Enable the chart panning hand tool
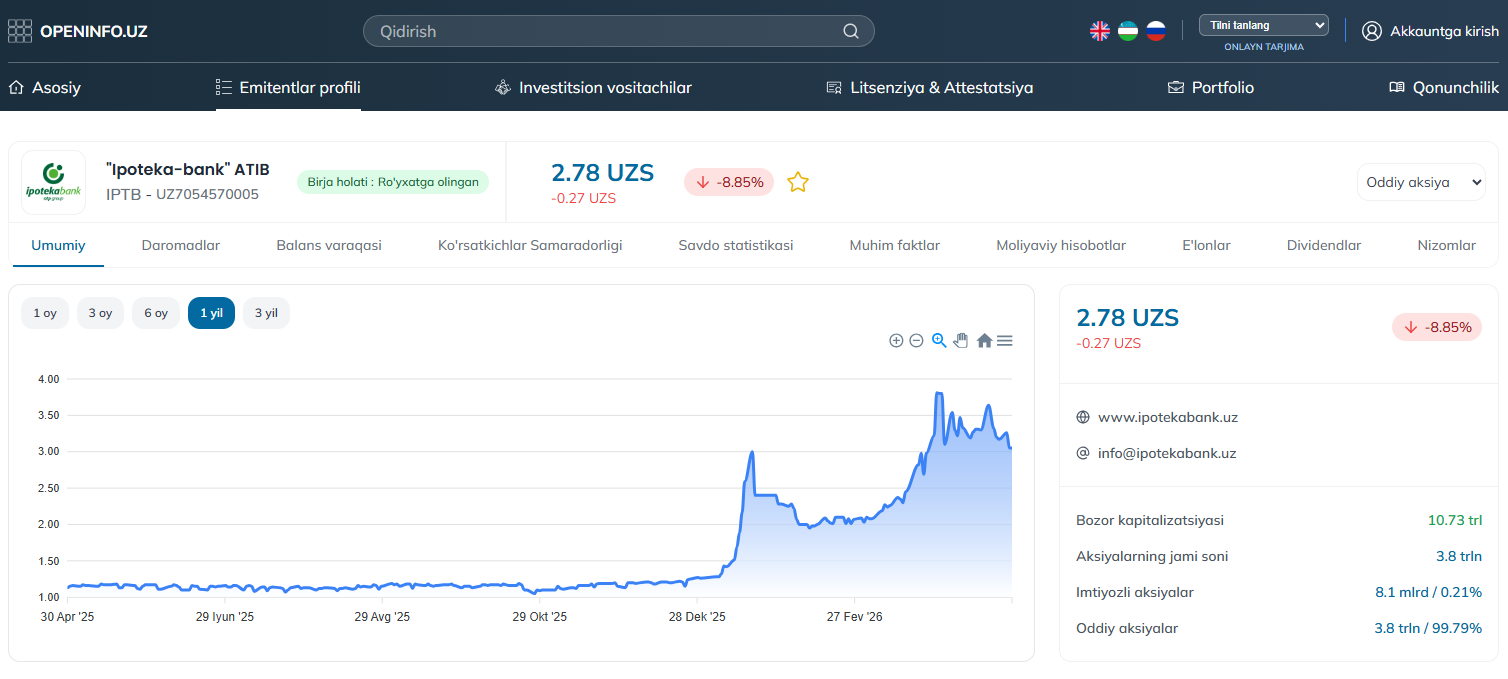Image resolution: width=1508 pixels, height=679 pixels. tap(961, 340)
